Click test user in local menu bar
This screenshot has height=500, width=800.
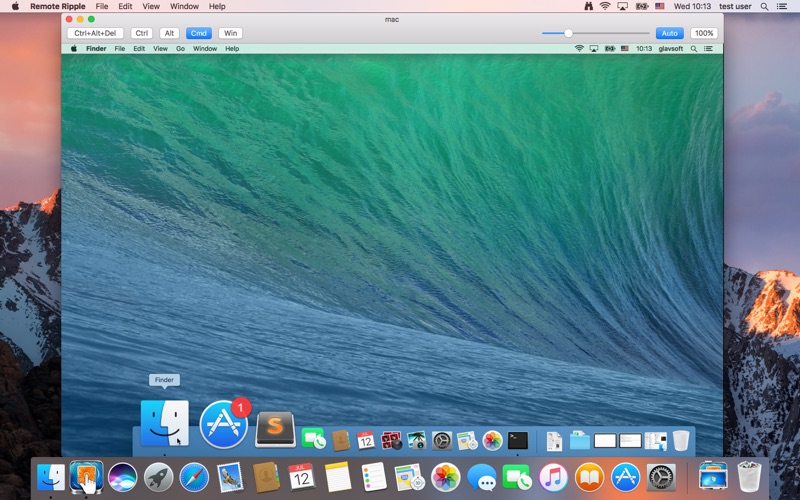click(735, 6)
